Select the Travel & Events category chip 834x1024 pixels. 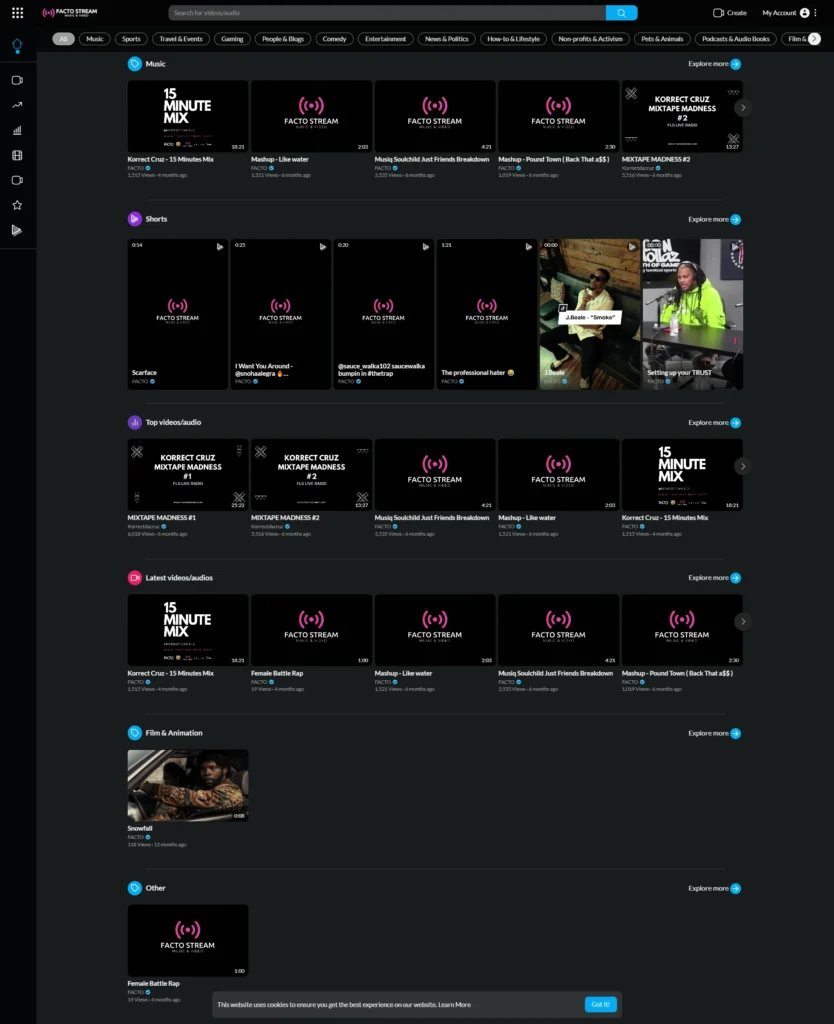pos(181,39)
